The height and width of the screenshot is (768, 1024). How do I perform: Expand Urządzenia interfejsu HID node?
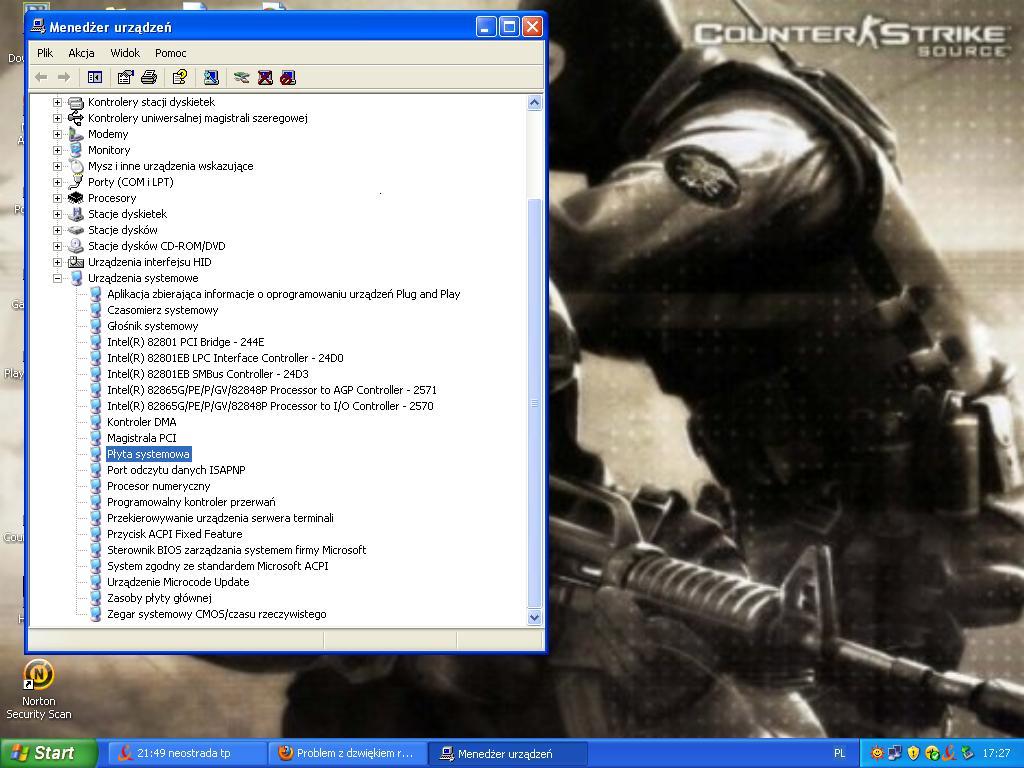[x=57, y=262]
